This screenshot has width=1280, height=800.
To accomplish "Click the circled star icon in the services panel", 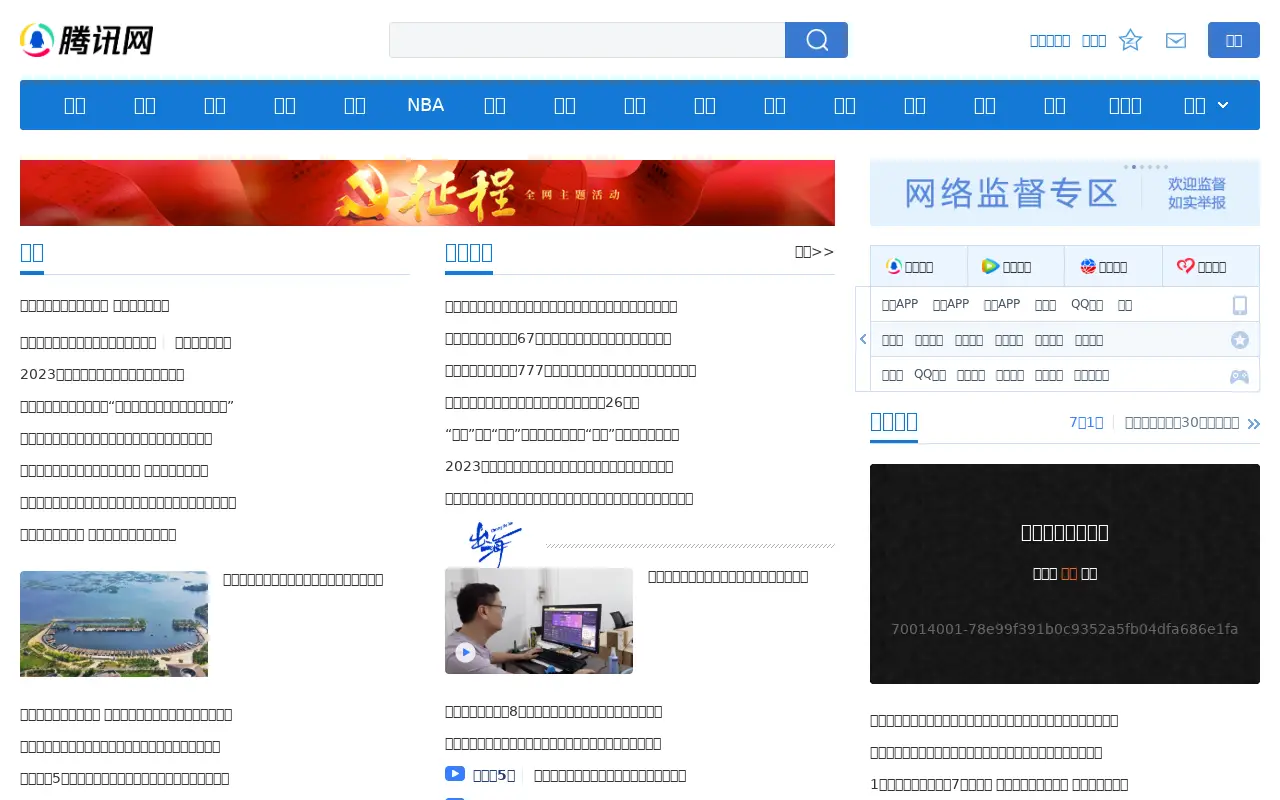I will click(1240, 340).
